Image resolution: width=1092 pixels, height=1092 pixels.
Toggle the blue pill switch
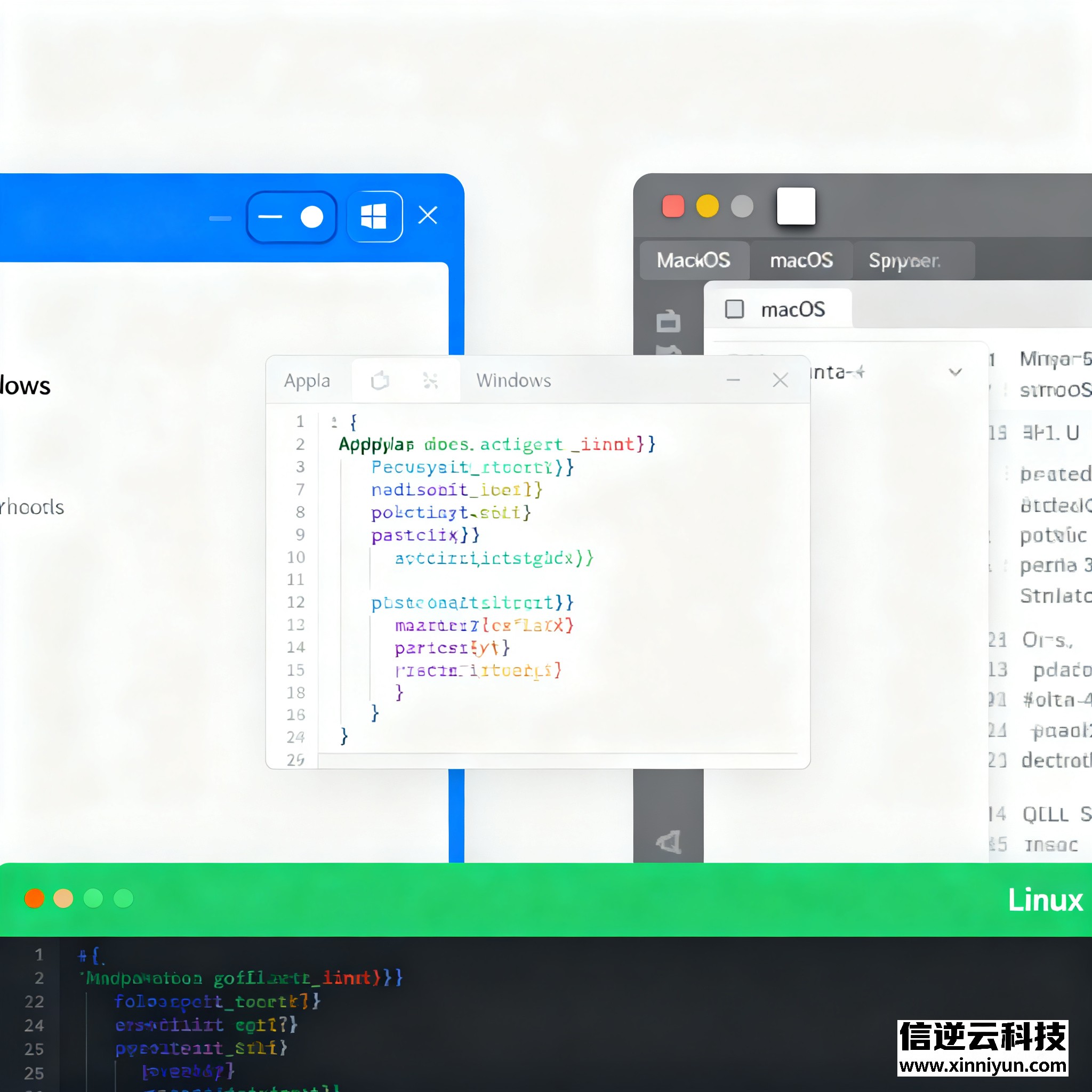click(292, 217)
